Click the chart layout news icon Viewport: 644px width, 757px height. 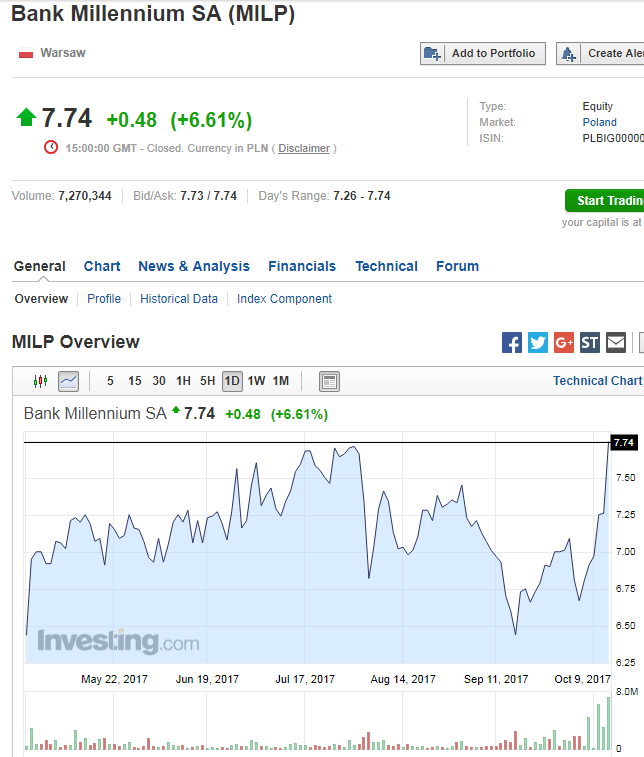[x=329, y=381]
